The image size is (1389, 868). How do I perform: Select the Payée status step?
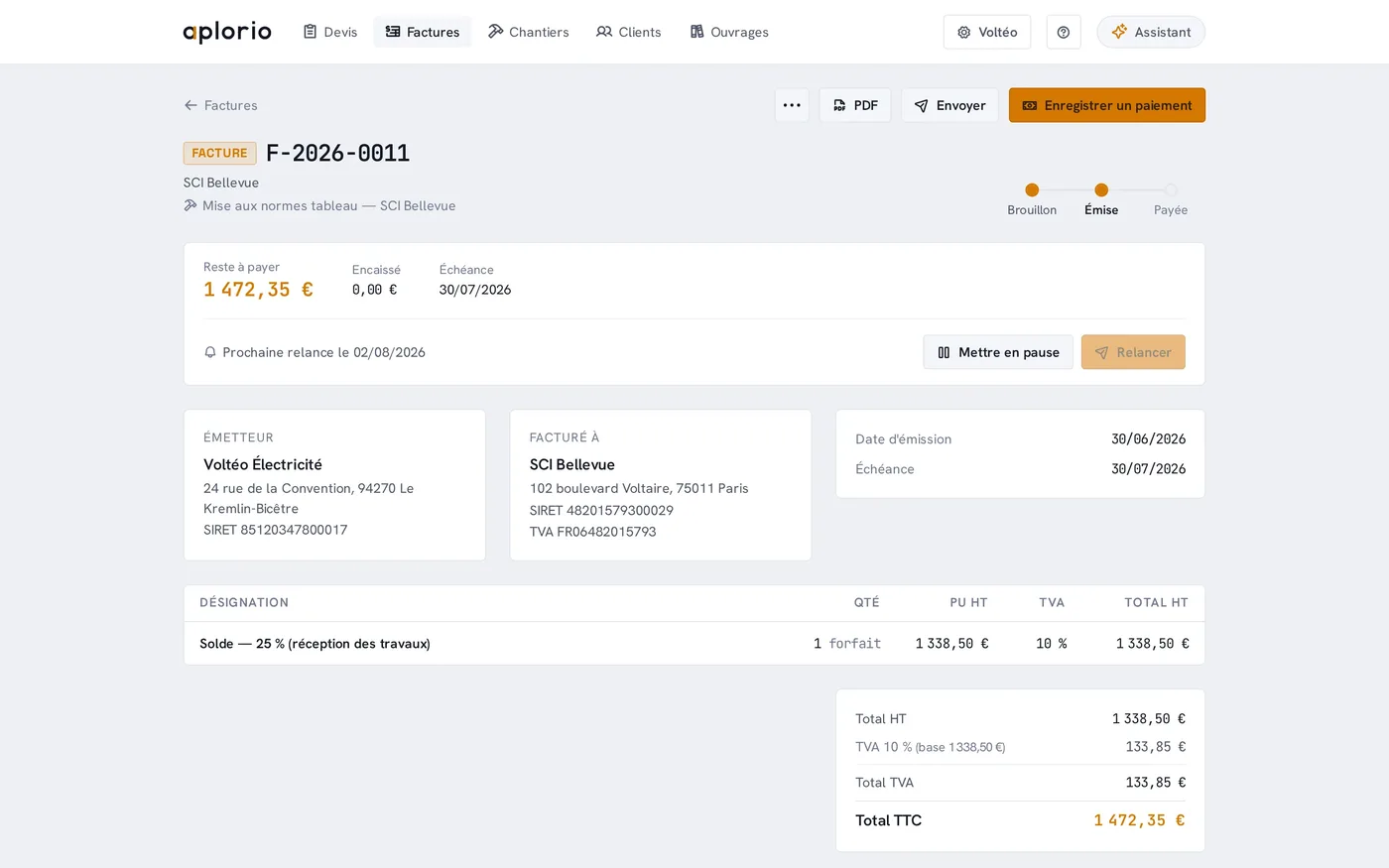pyautogui.click(x=1171, y=198)
